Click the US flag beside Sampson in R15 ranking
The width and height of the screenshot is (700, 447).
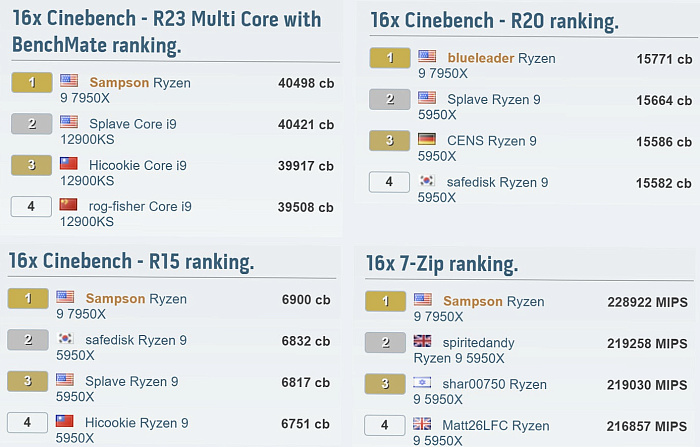(65, 297)
